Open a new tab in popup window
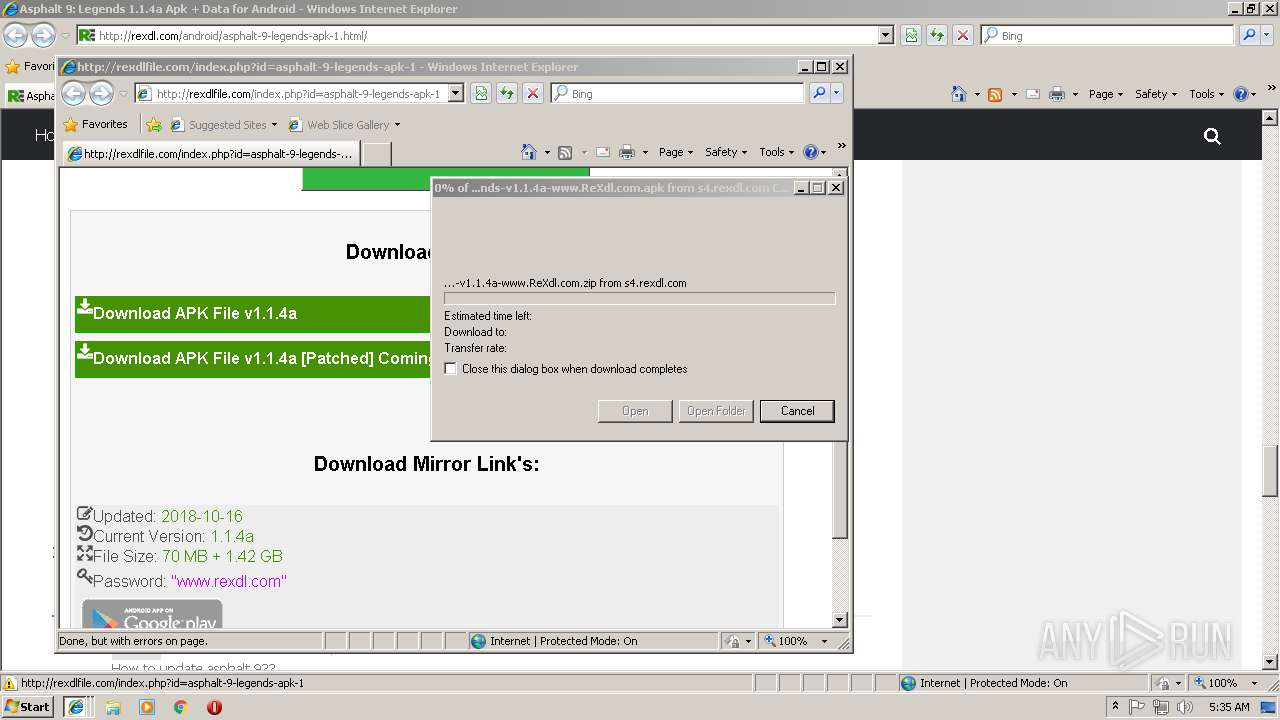 pos(376,154)
